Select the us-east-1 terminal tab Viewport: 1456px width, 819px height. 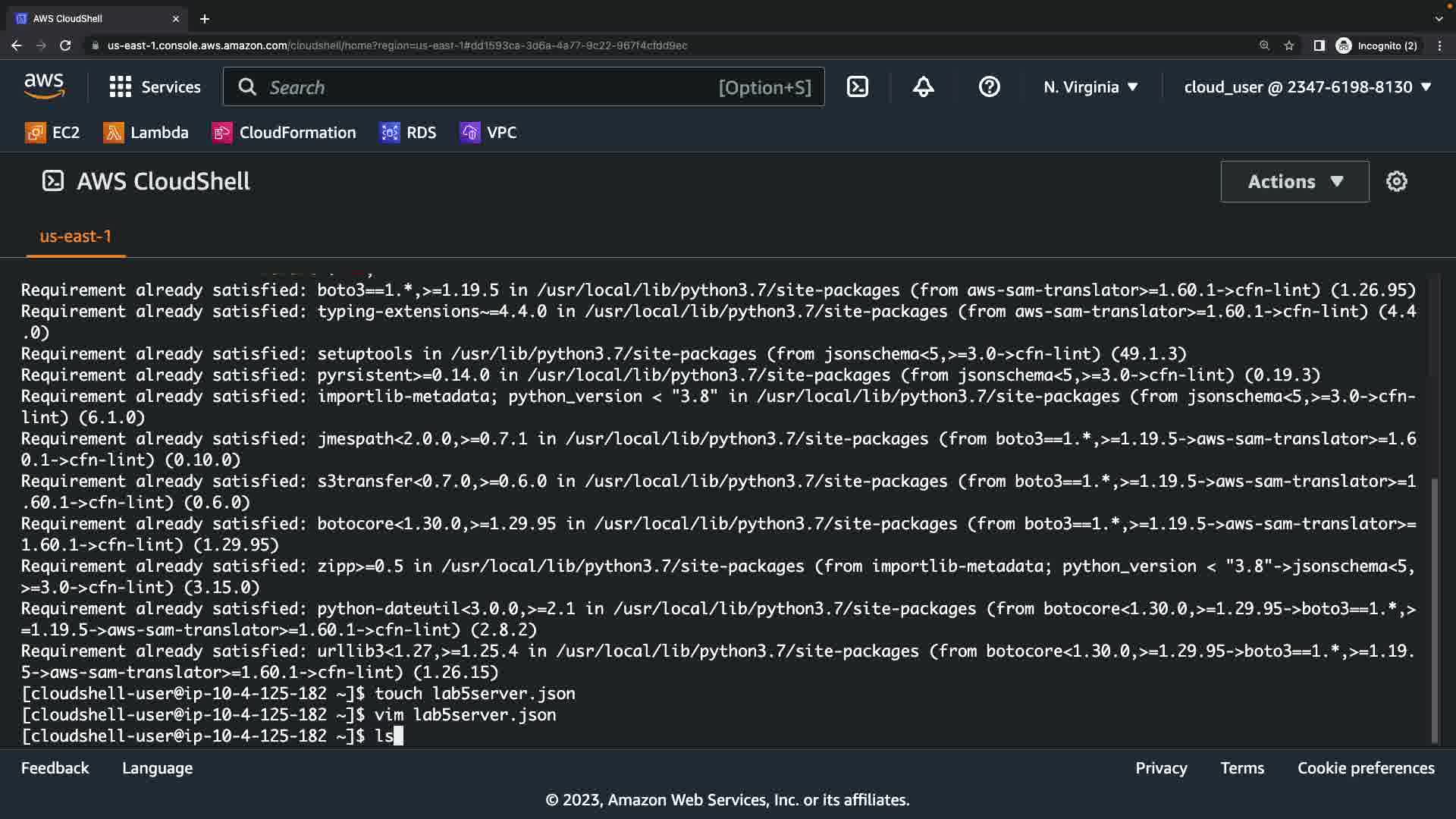tap(75, 237)
